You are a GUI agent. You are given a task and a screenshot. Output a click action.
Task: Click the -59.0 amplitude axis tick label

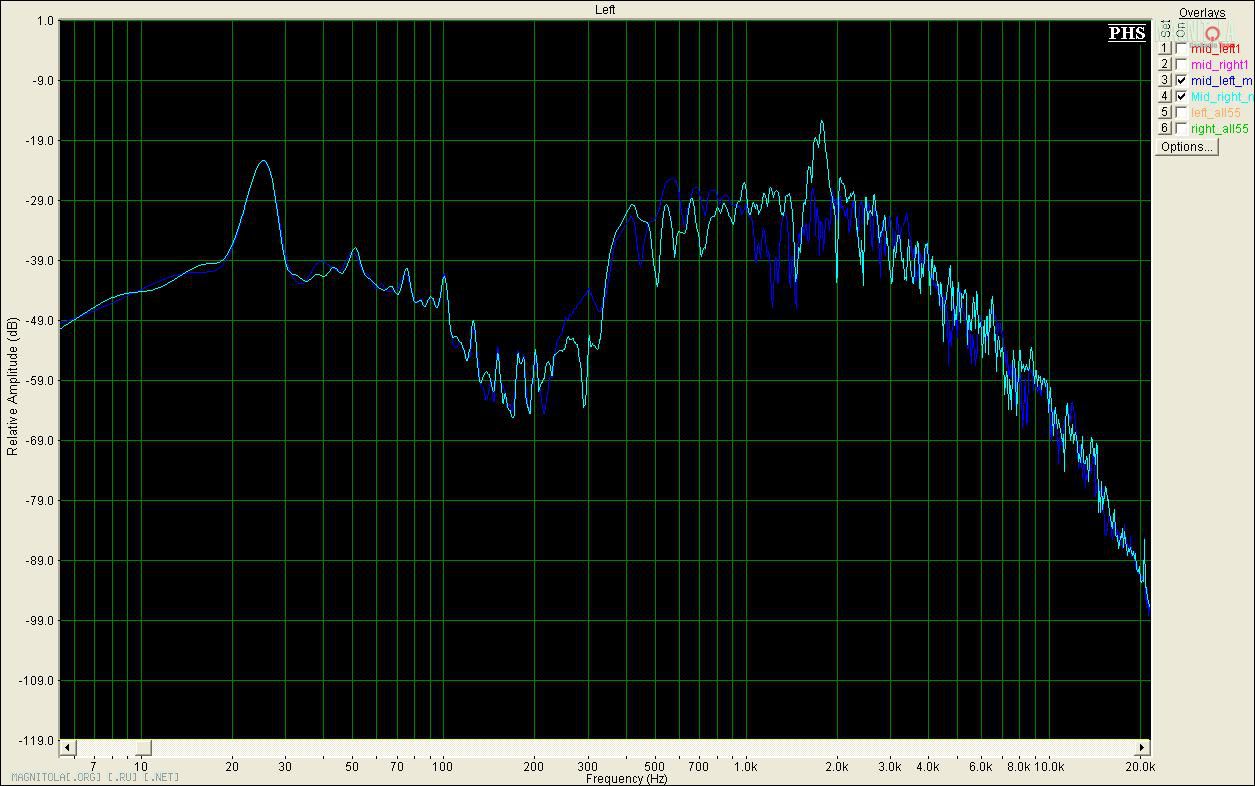(x=41, y=381)
